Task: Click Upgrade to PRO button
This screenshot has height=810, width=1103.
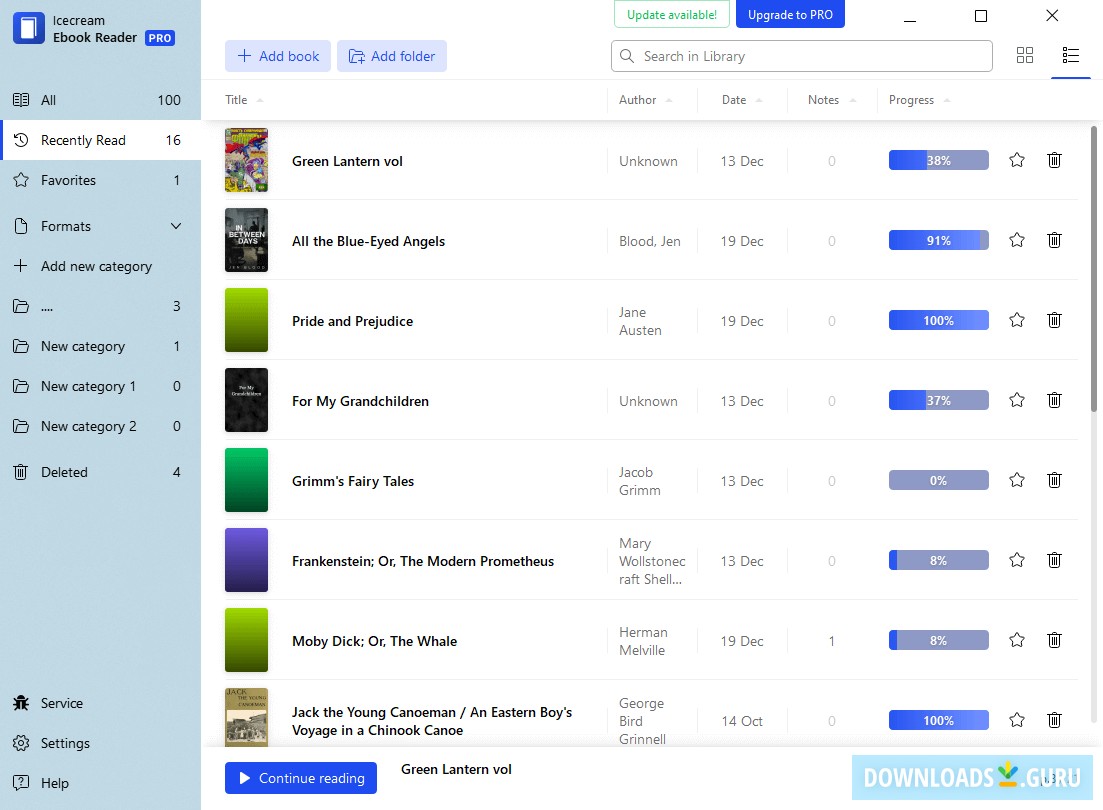Action: click(790, 14)
